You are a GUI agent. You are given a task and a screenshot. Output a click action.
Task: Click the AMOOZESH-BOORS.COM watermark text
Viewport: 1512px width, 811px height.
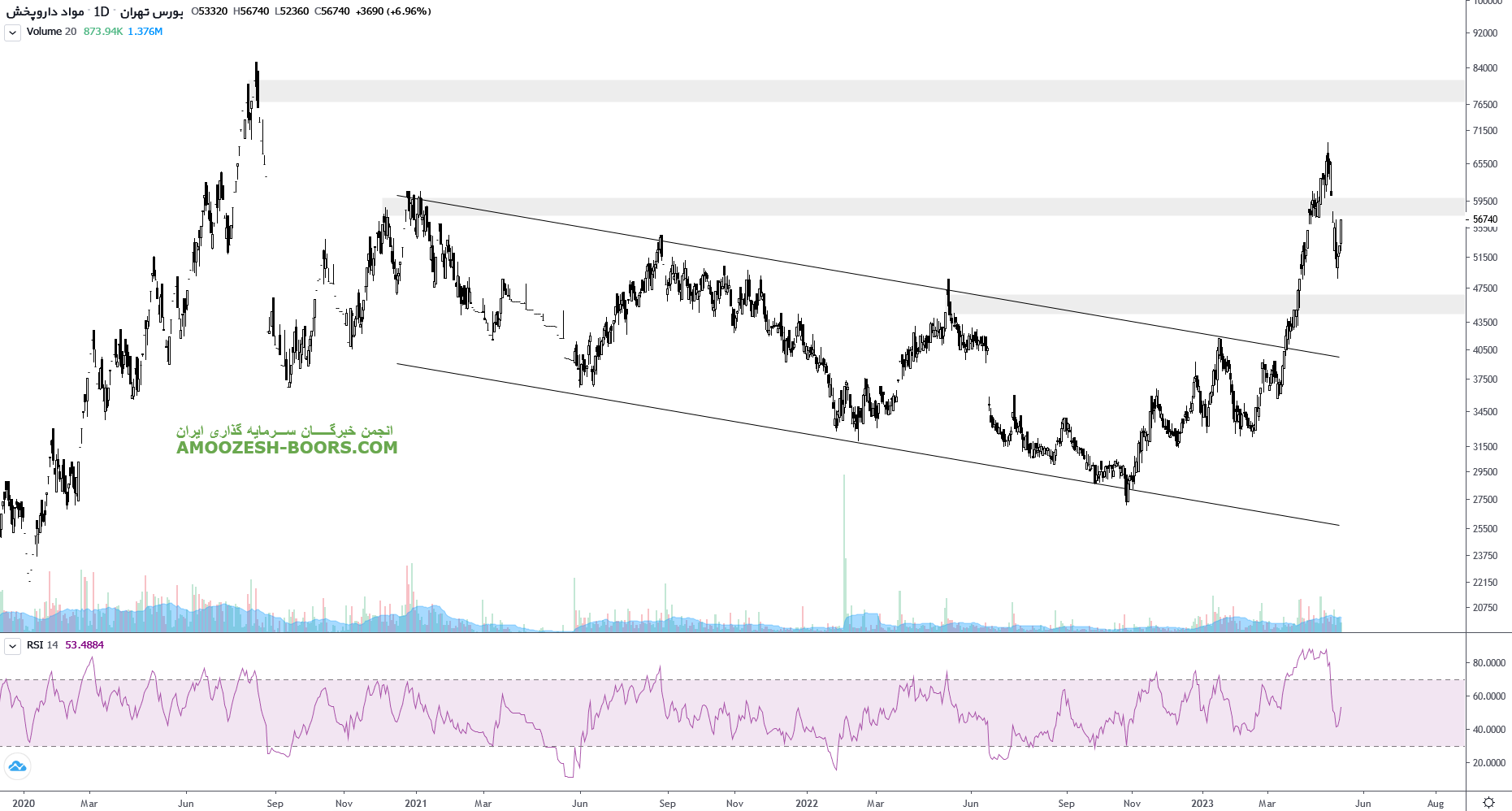(x=287, y=448)
